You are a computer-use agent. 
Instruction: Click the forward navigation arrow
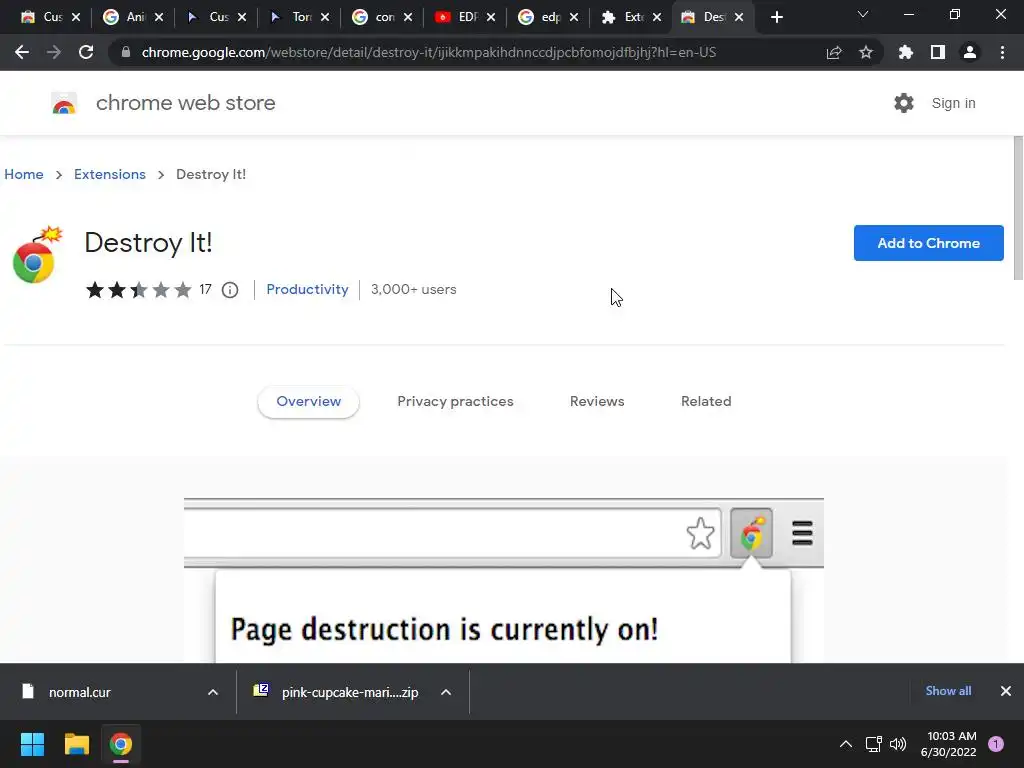pos(54,52)
